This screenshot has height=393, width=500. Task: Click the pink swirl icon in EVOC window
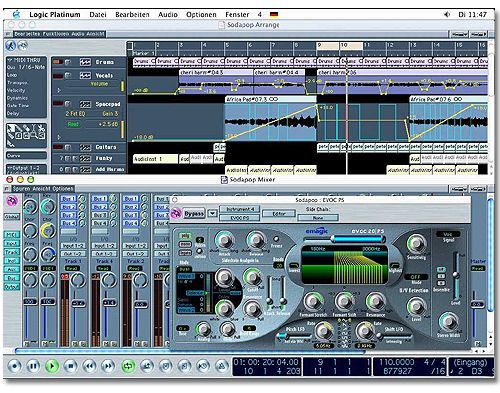pyautogui.click(x=176, y=213)
